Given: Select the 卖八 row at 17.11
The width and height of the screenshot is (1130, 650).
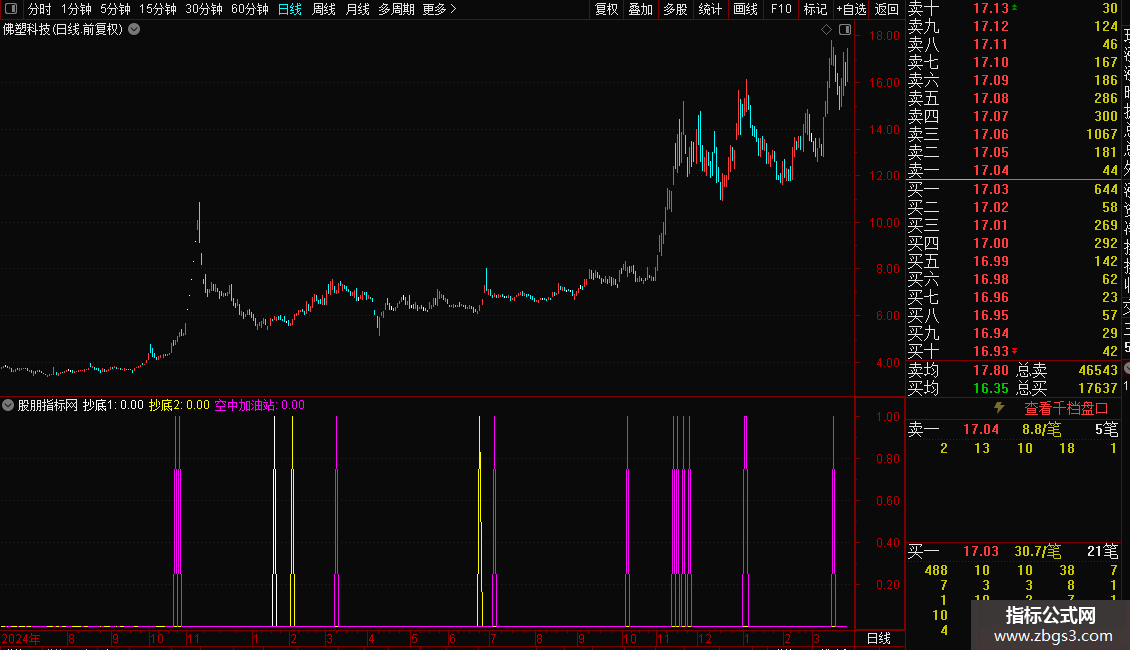Looking at the screenshot, I should point(1013,44).
